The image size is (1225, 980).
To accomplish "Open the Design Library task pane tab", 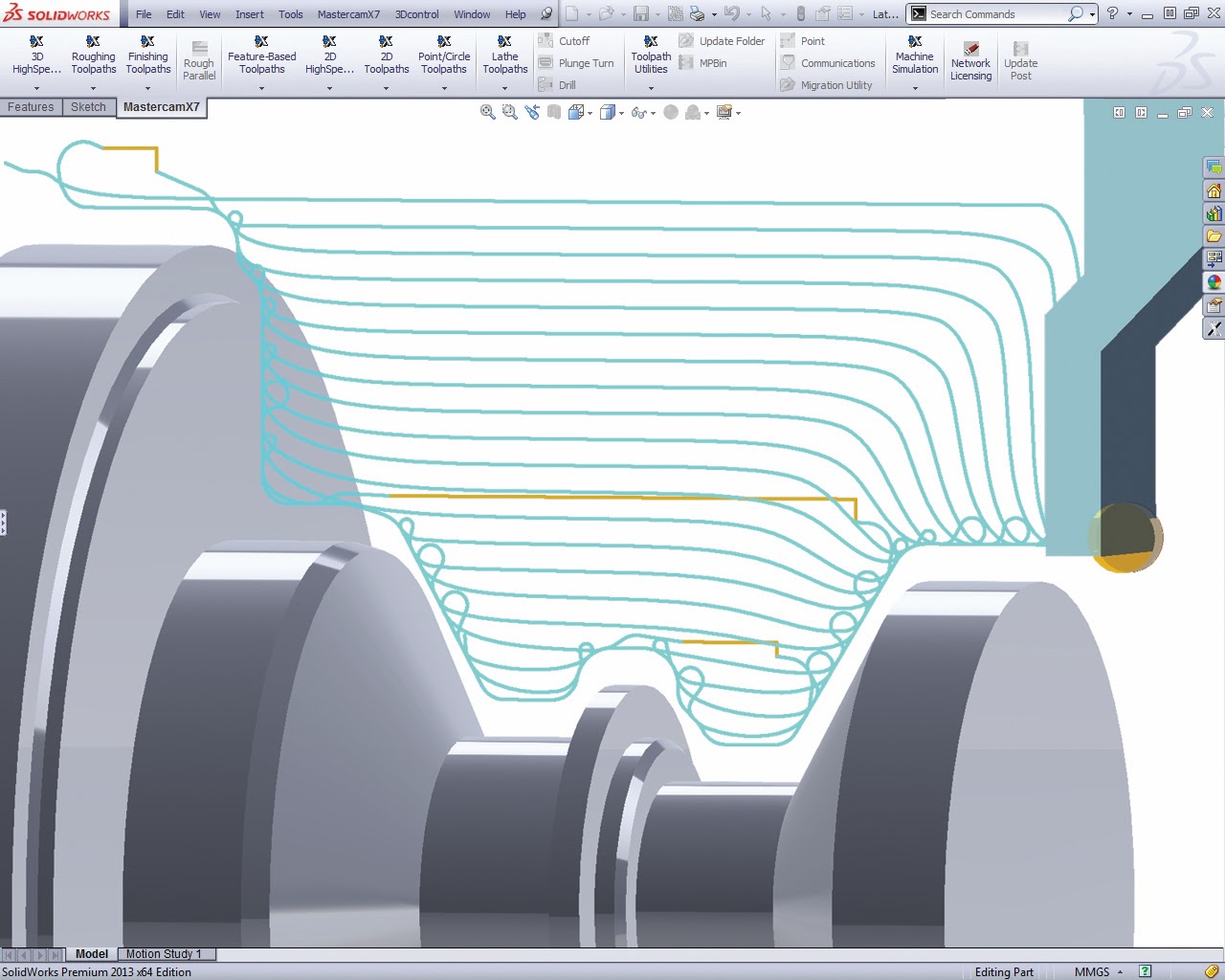I will pos(1214,213).
